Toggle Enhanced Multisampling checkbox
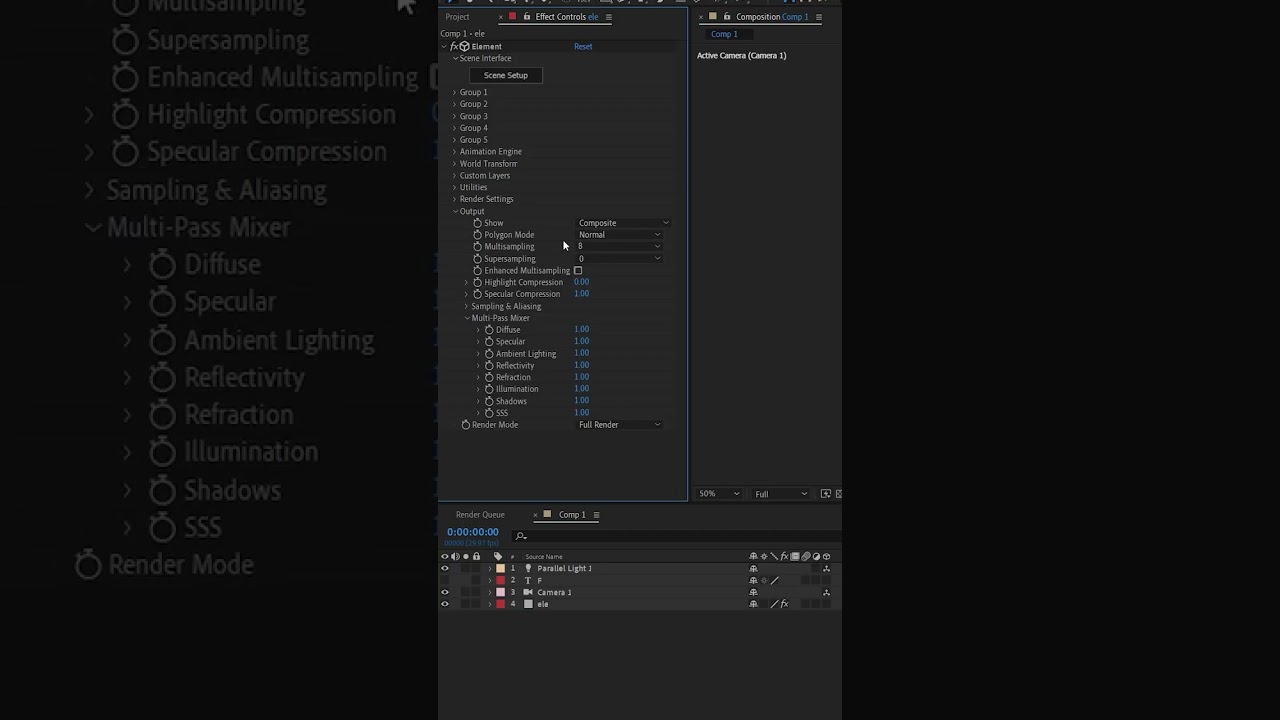The image size is (1280, 720). [x=578, y=271]
